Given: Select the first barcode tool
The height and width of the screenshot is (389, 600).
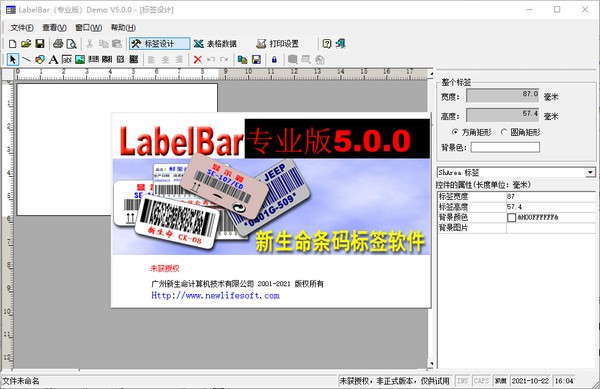Looking at the screenshot, I should [x=93, y=60].
